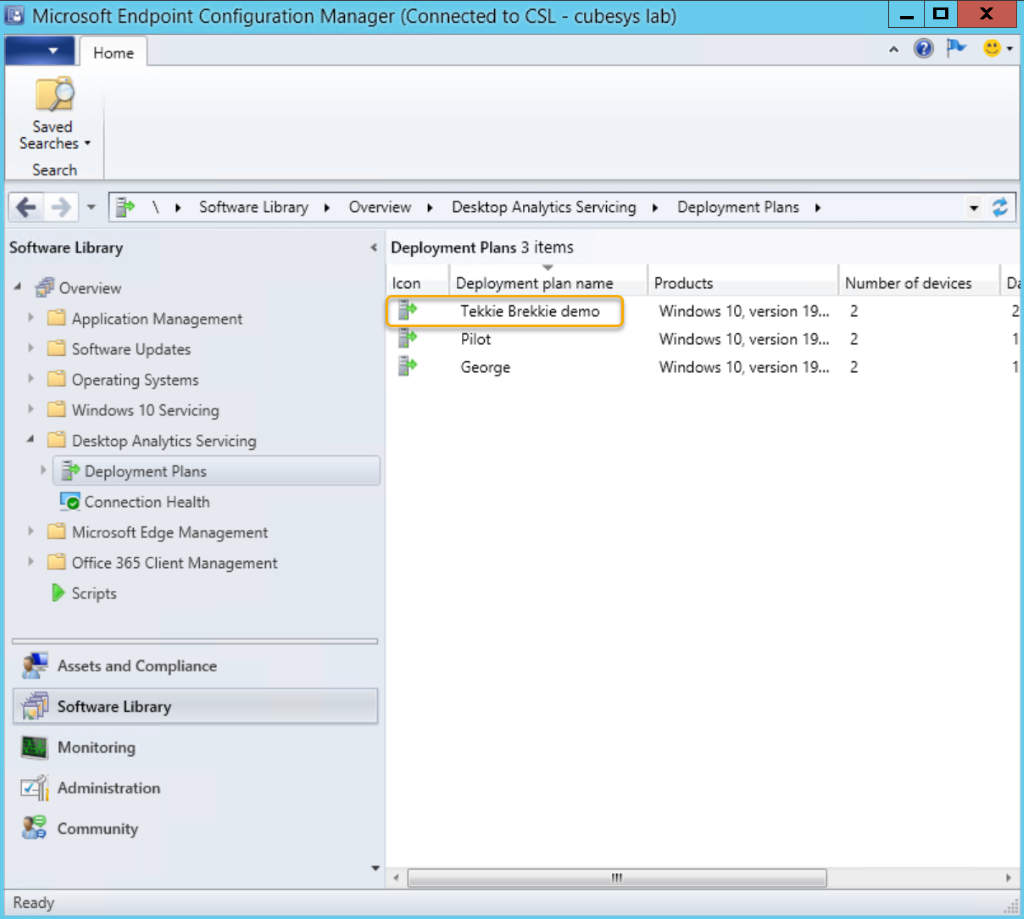Click the horizontal scrollbar in list
1024x919 pixels.
point(616,877)
